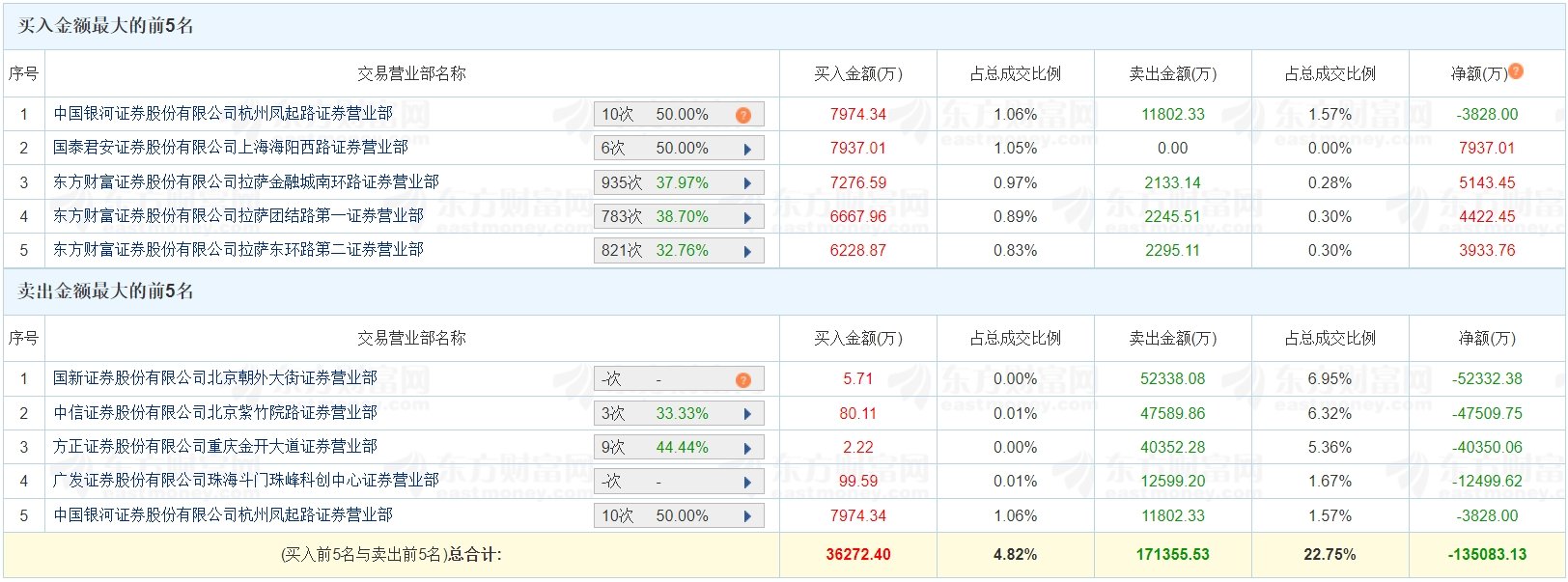Click sell amount 12599.20

coord(1172,482)
